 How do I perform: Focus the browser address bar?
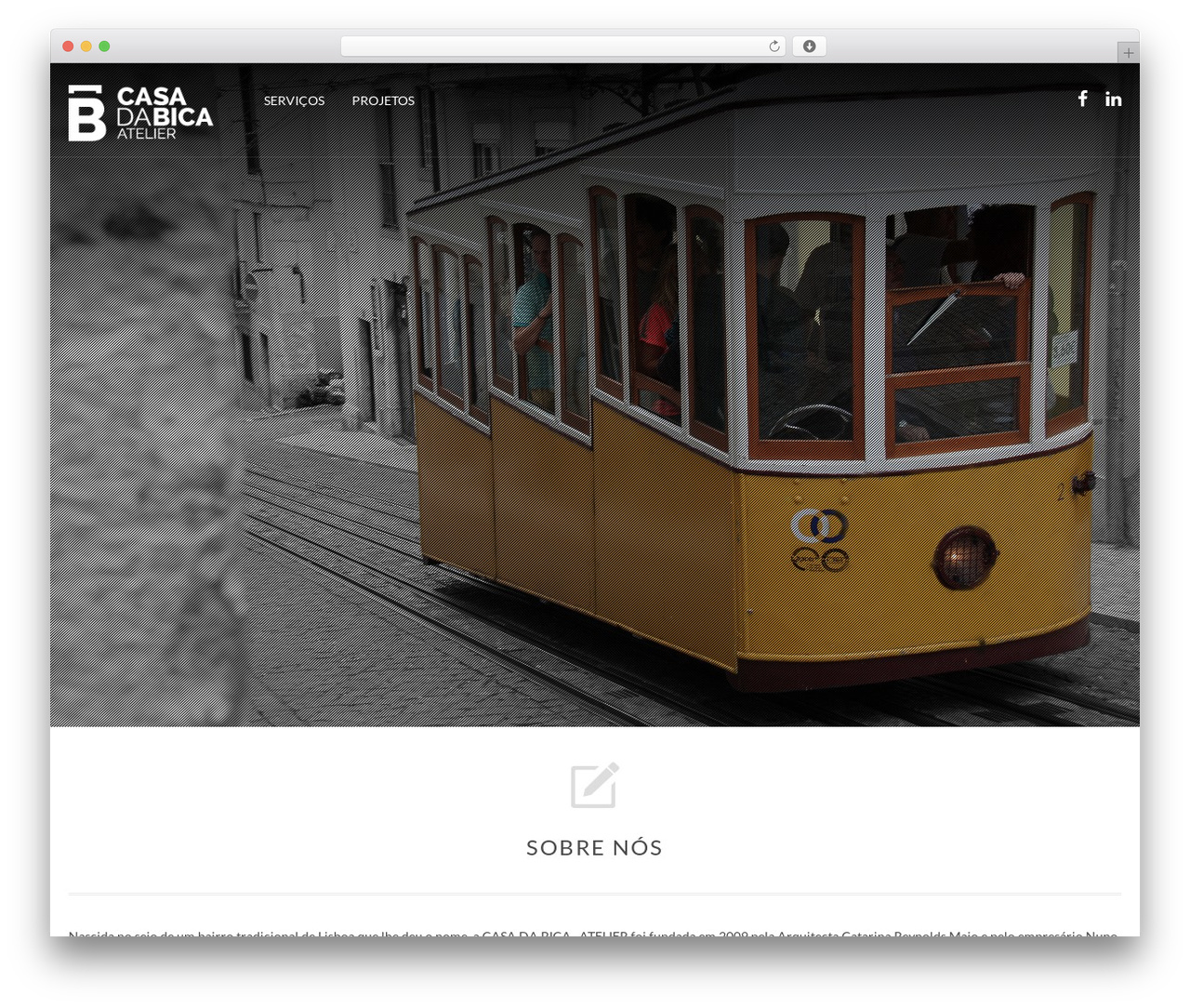tap(562, 46)
